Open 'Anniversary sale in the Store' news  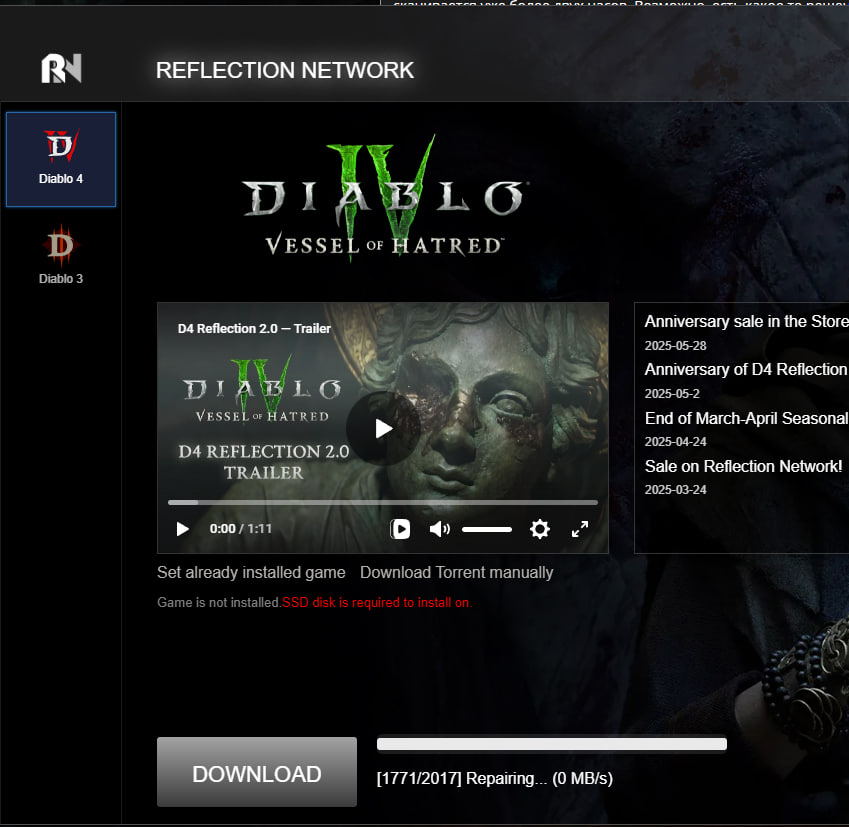coord(746,321)
